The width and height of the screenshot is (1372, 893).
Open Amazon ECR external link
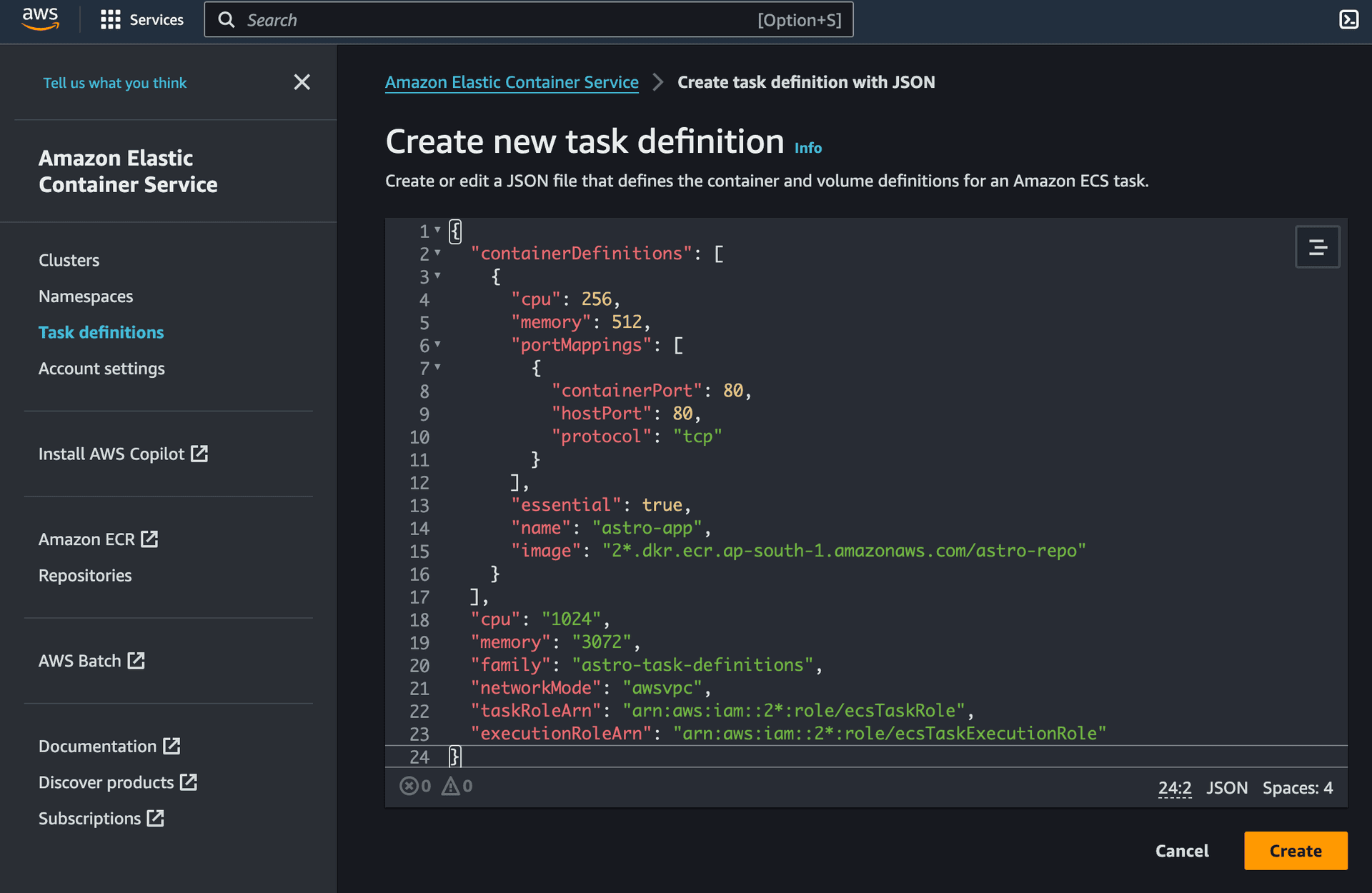click(98, 539)
